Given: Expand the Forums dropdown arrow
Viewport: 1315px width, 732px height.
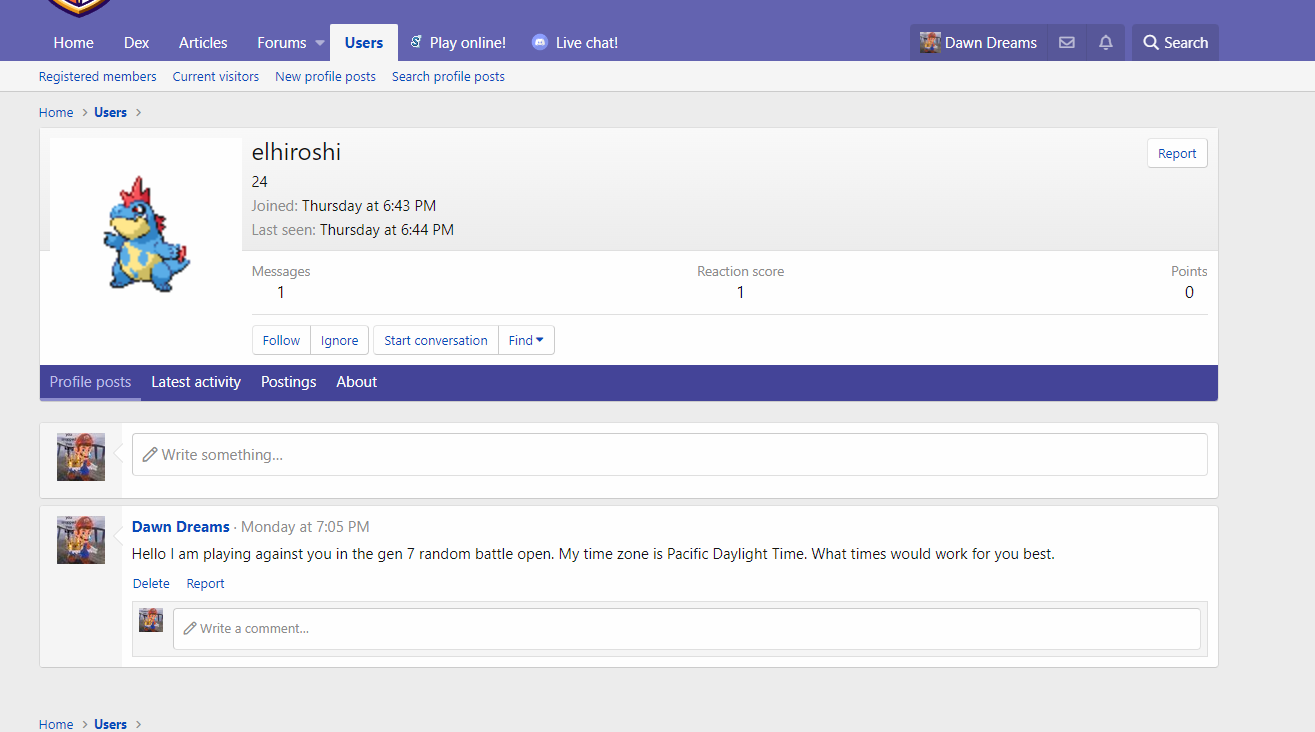Looking at the screenshot, I should pos(320,43).
